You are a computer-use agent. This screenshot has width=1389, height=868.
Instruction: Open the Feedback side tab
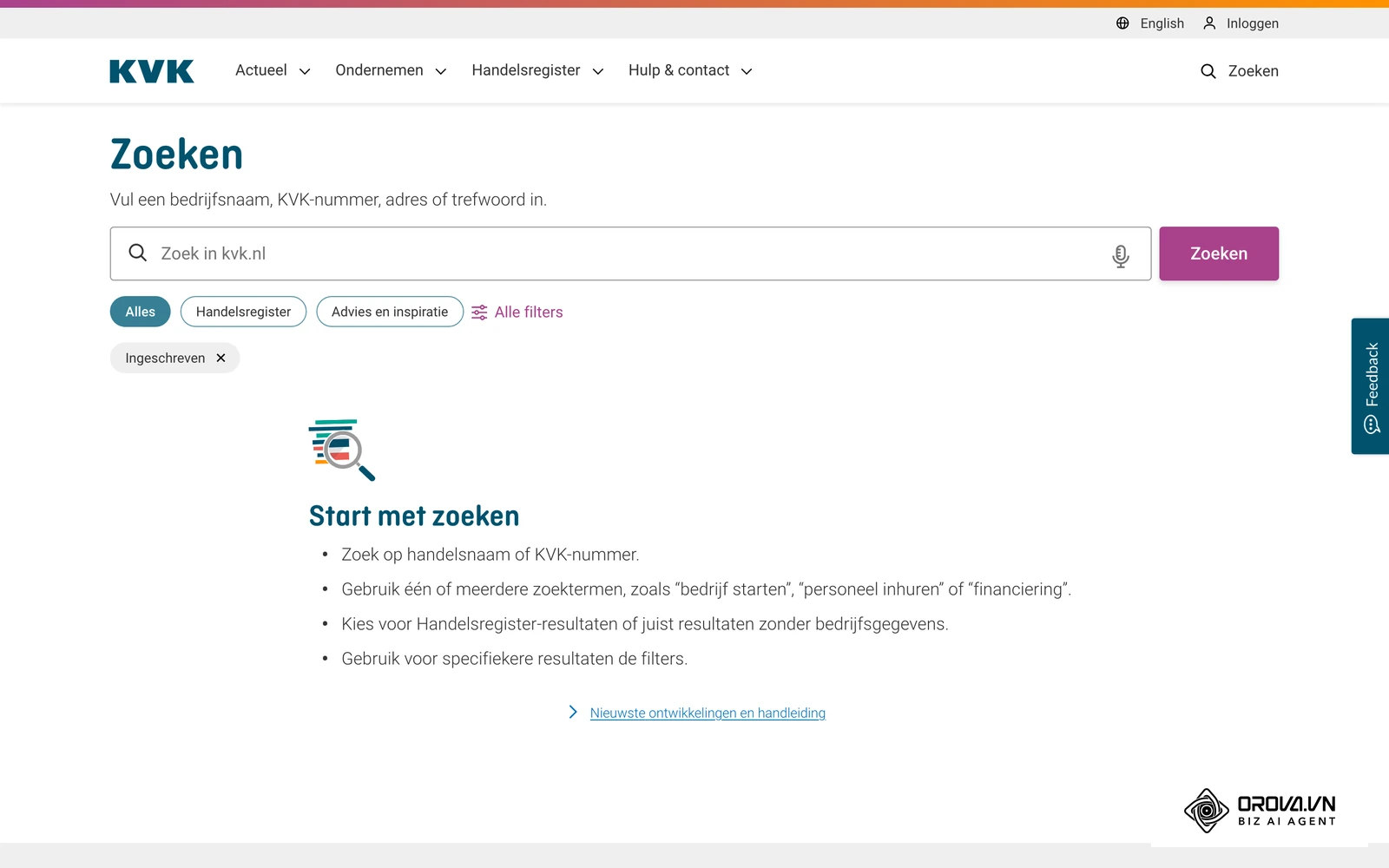(x=1370, y=386)
